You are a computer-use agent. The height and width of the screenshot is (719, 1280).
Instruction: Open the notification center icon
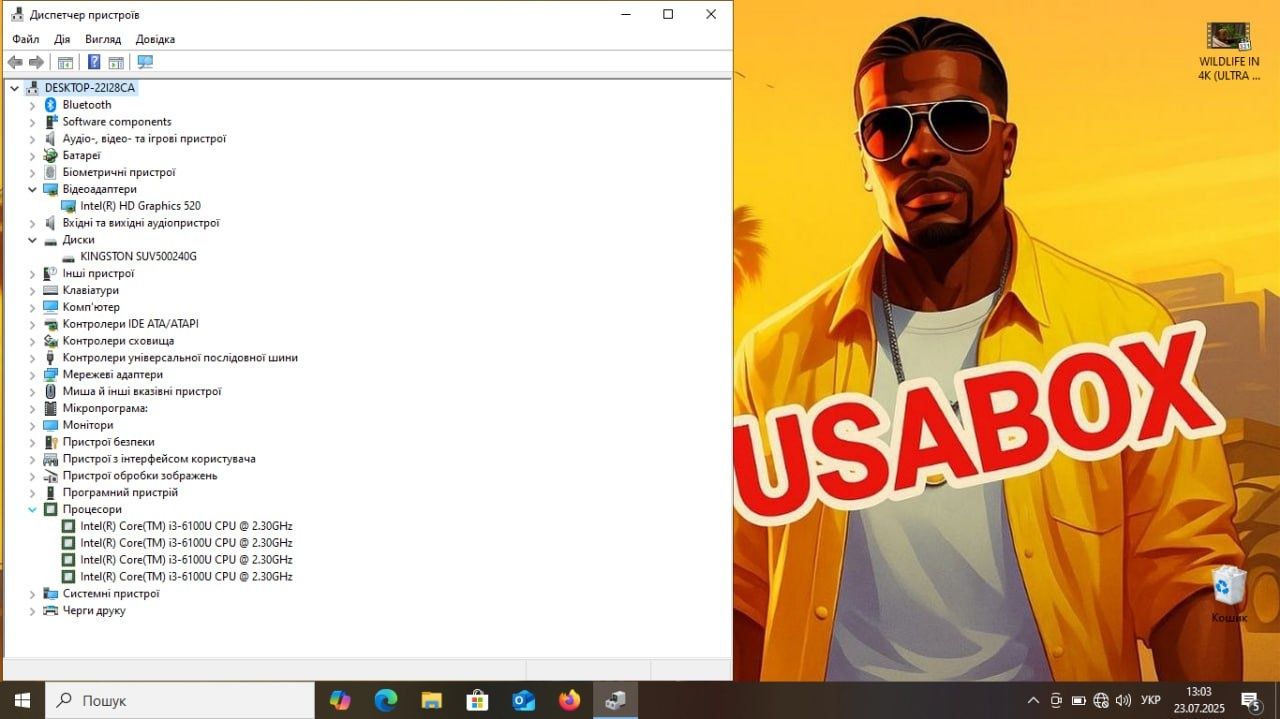click(x=1250, y=700)
